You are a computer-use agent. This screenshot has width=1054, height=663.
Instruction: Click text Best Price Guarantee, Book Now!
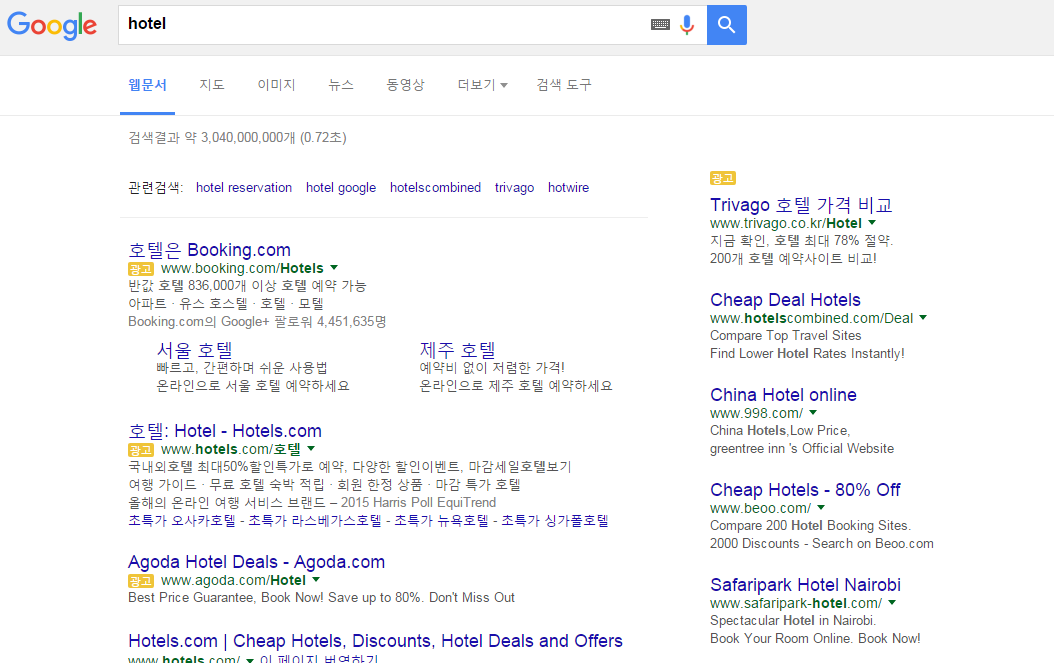(x=226, y=598)
